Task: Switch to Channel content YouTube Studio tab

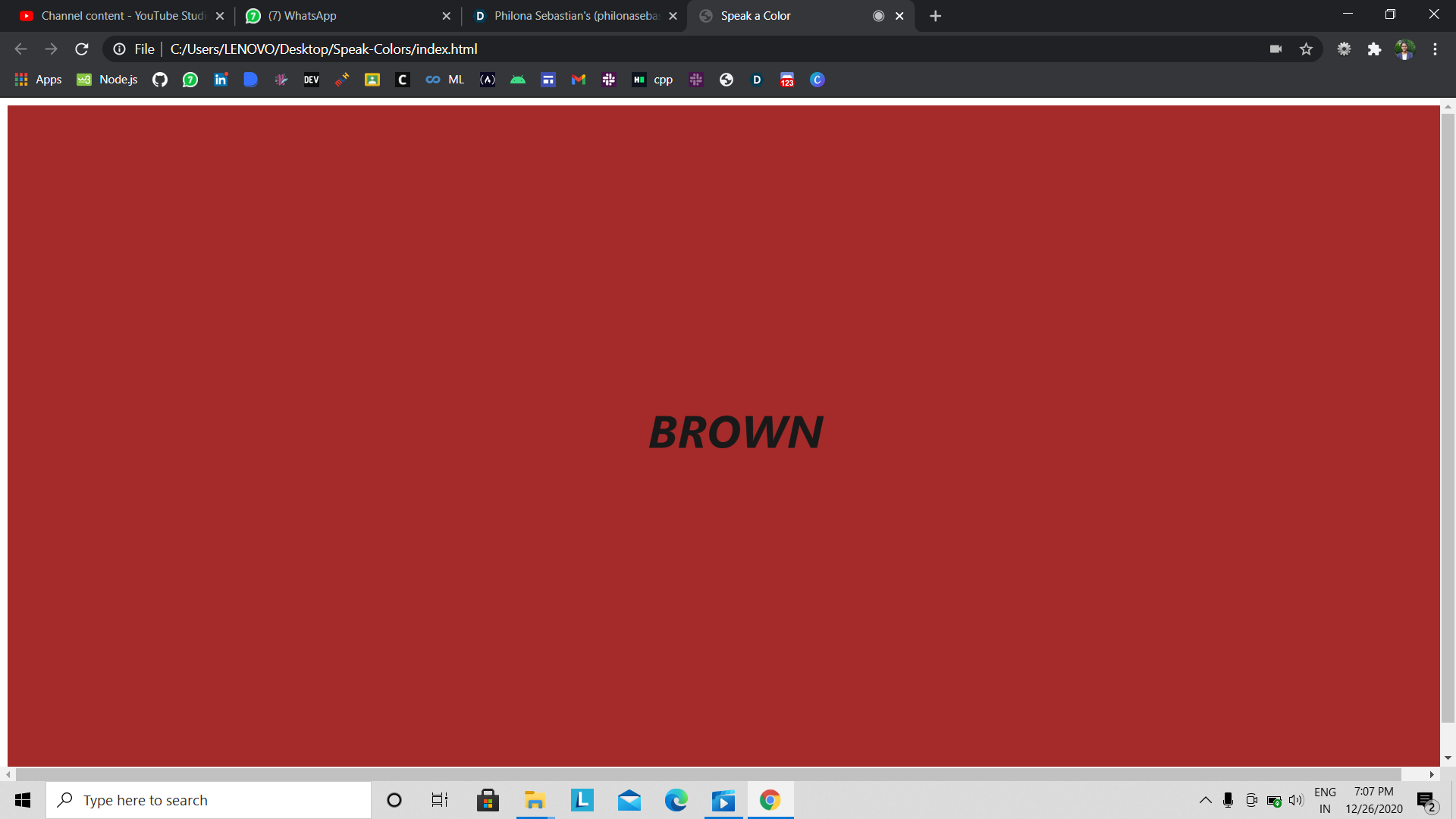Action: coord(121,16)
